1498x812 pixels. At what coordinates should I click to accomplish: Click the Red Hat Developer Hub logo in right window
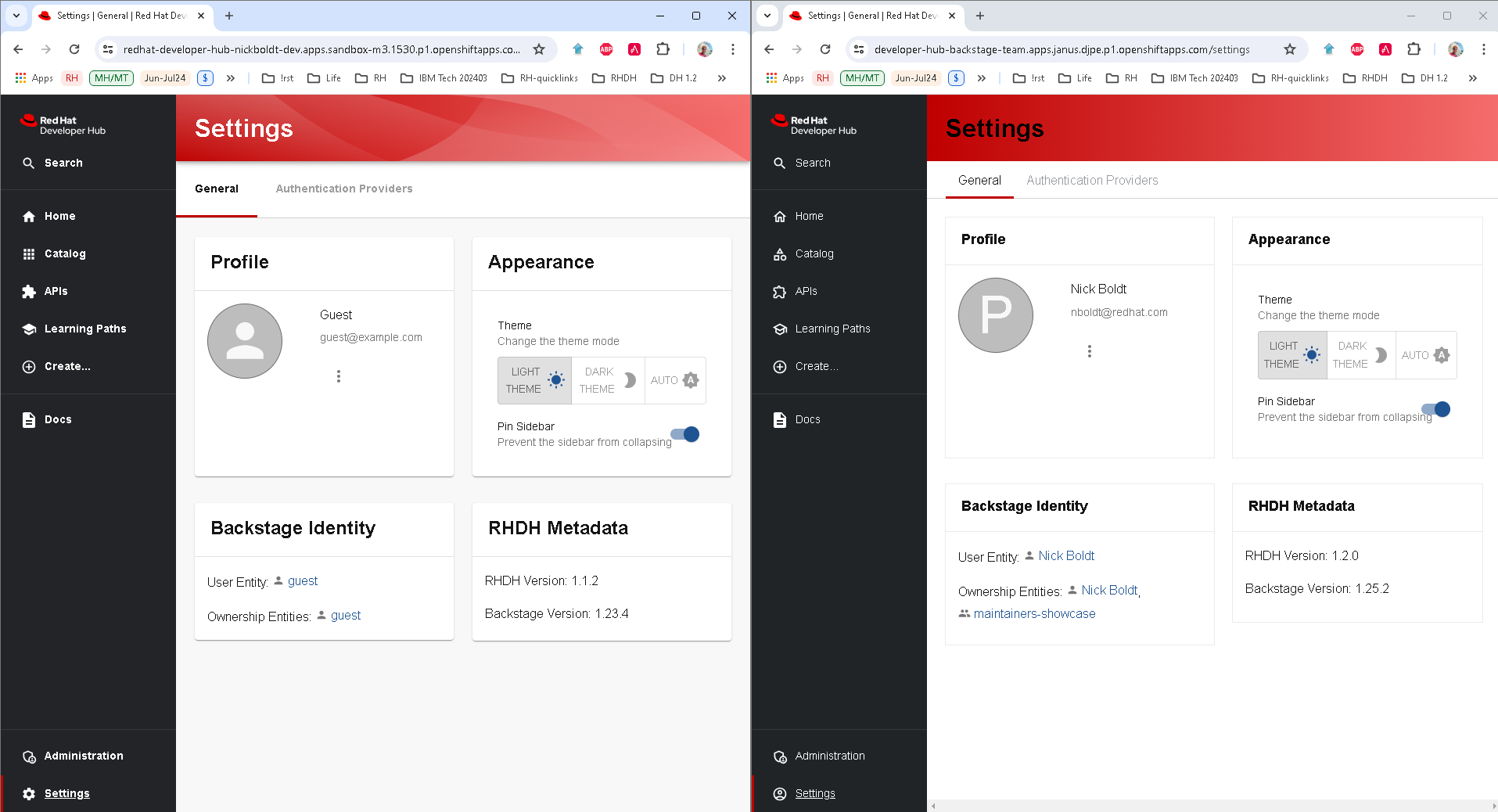[814, 125]
